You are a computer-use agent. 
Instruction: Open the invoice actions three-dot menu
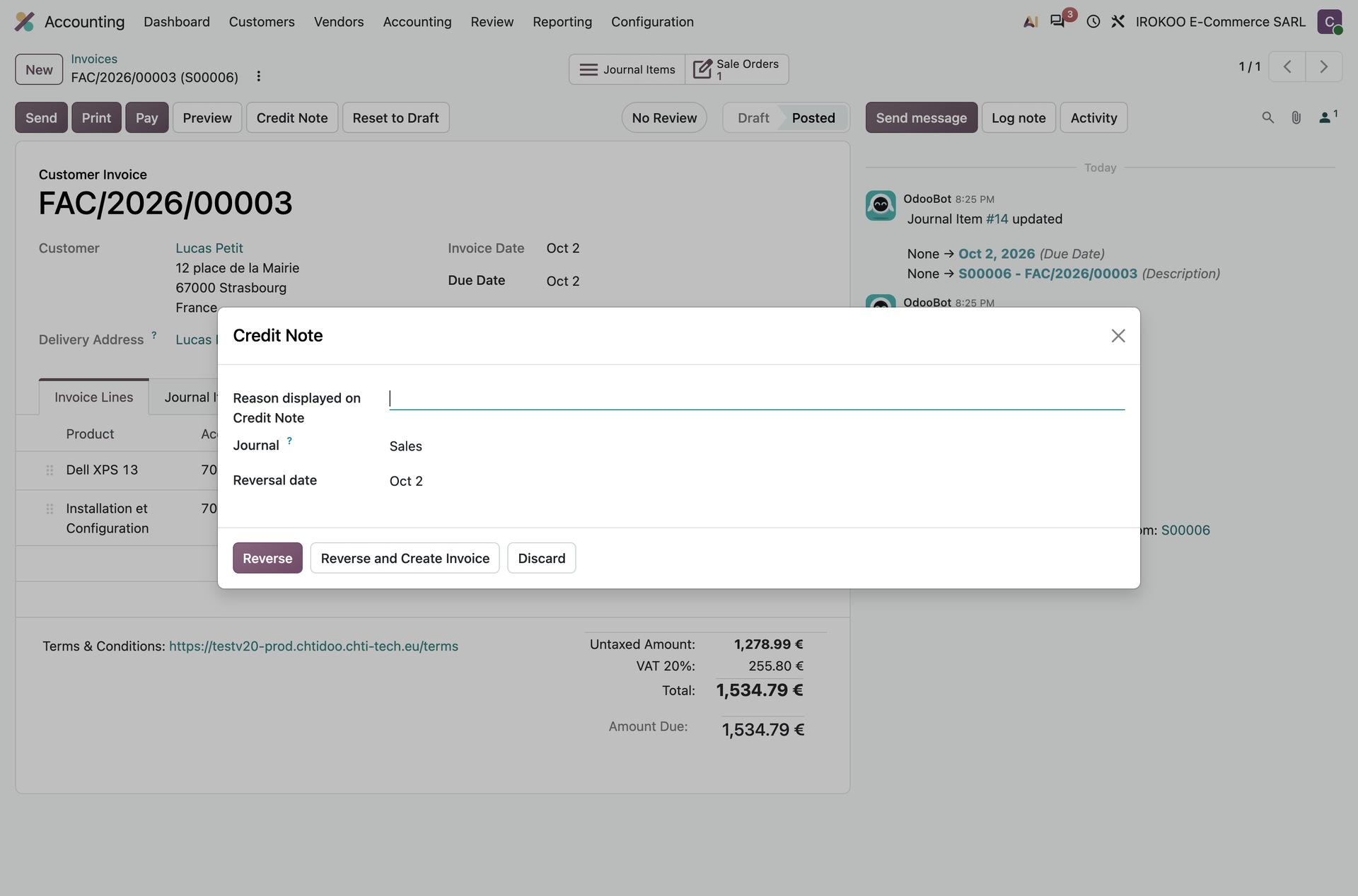pos(259,76)
